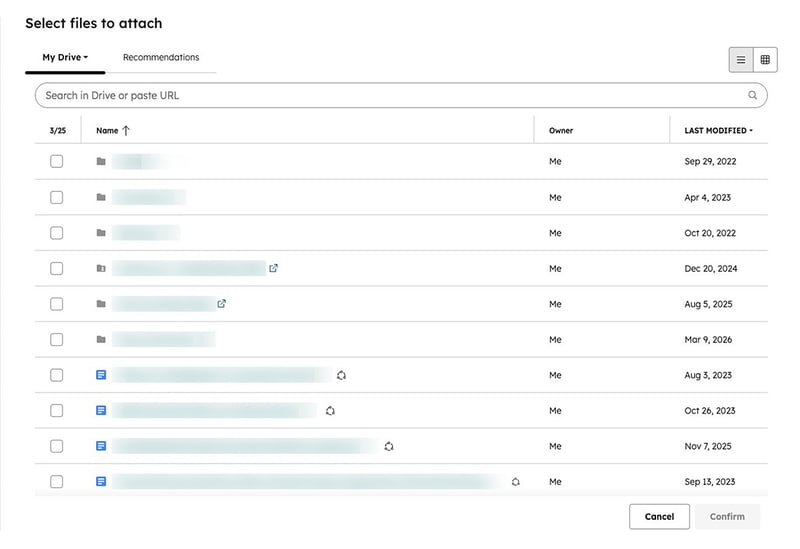This screenshot has height=549, width=800.
Task: Tick checkbox for Sep 13, 2023 document
Action: [x=57, y=482]
